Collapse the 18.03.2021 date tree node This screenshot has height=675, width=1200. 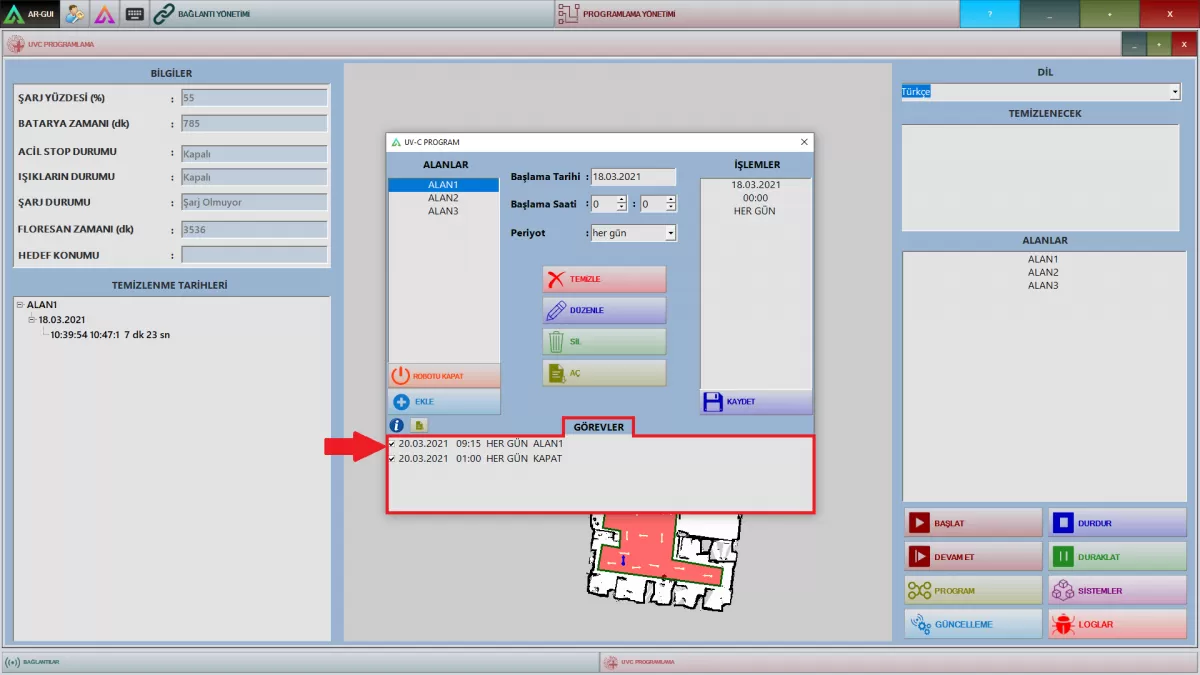pyautogui.click(x=32, y=320)
